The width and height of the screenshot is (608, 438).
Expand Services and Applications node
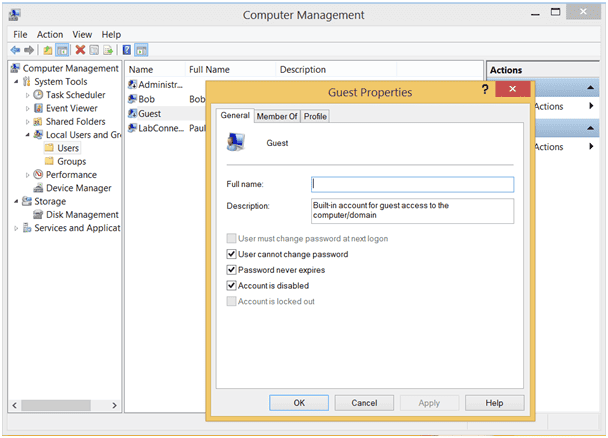(x=16, y=228)
